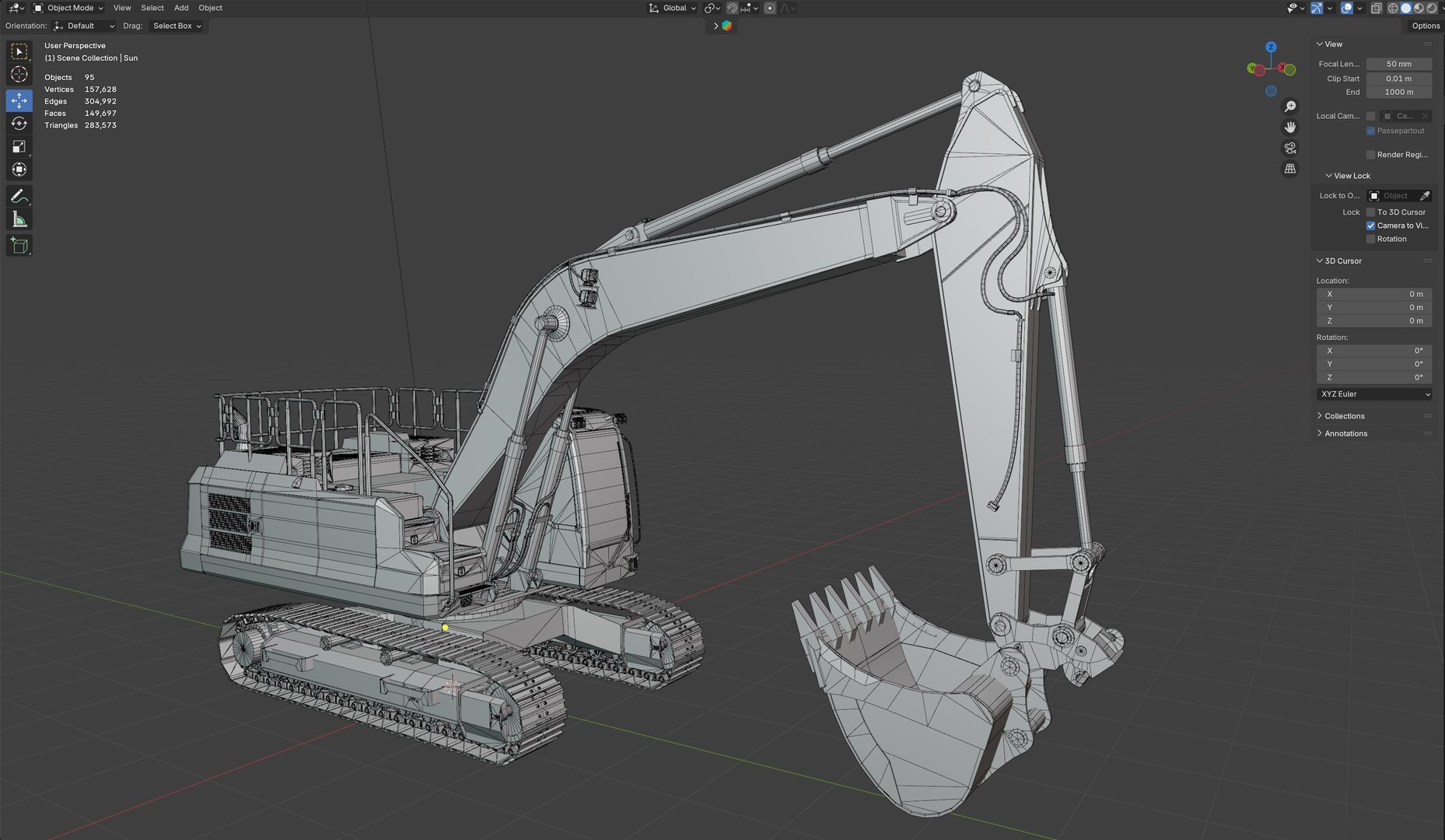
Task: Open the View menu in header
Action: pyautogui.click(x=122, y=8)
